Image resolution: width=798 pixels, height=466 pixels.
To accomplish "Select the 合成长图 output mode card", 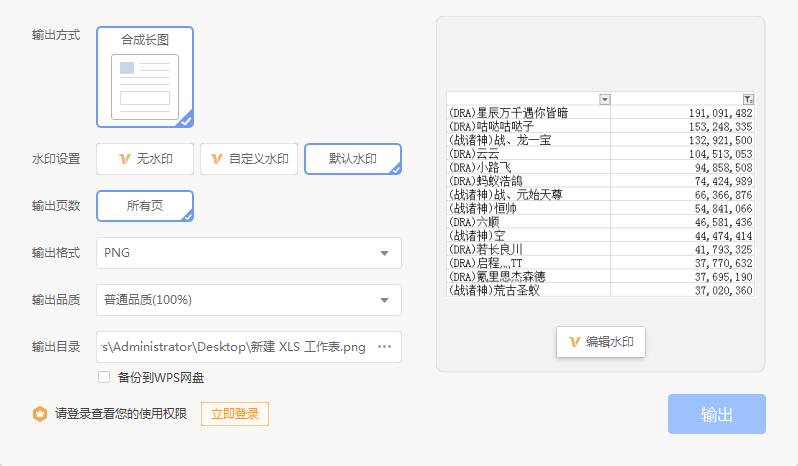I will [145, 77].
